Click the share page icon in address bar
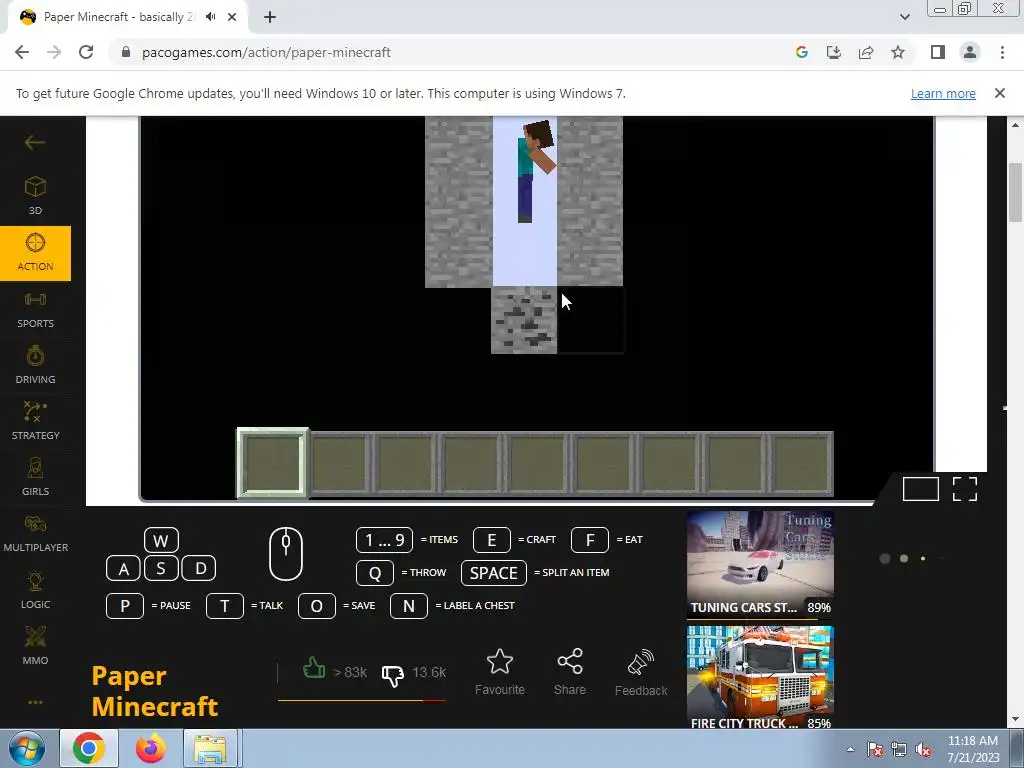 pyautogui.click(x=866, y=52)
